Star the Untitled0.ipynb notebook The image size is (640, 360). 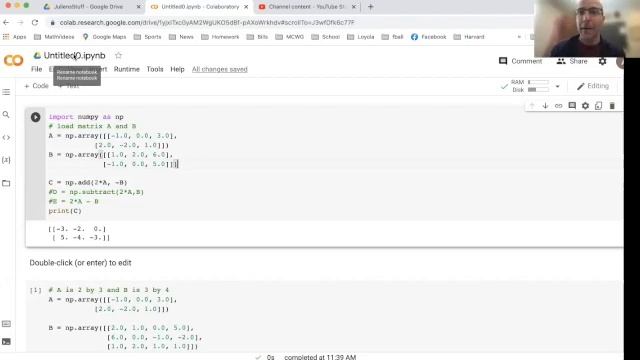click(x=118, y=56)
